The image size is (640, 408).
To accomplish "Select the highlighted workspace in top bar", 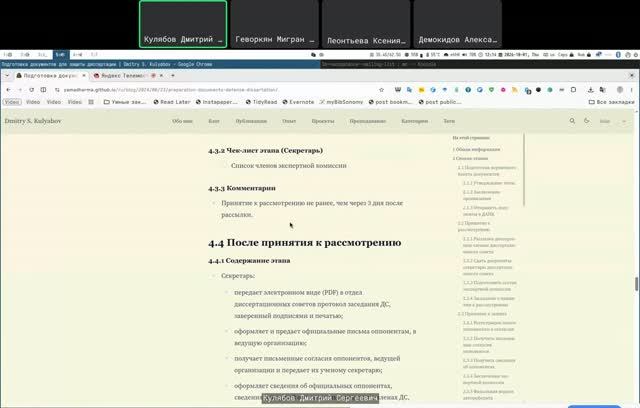I will (x=60, y=54).
